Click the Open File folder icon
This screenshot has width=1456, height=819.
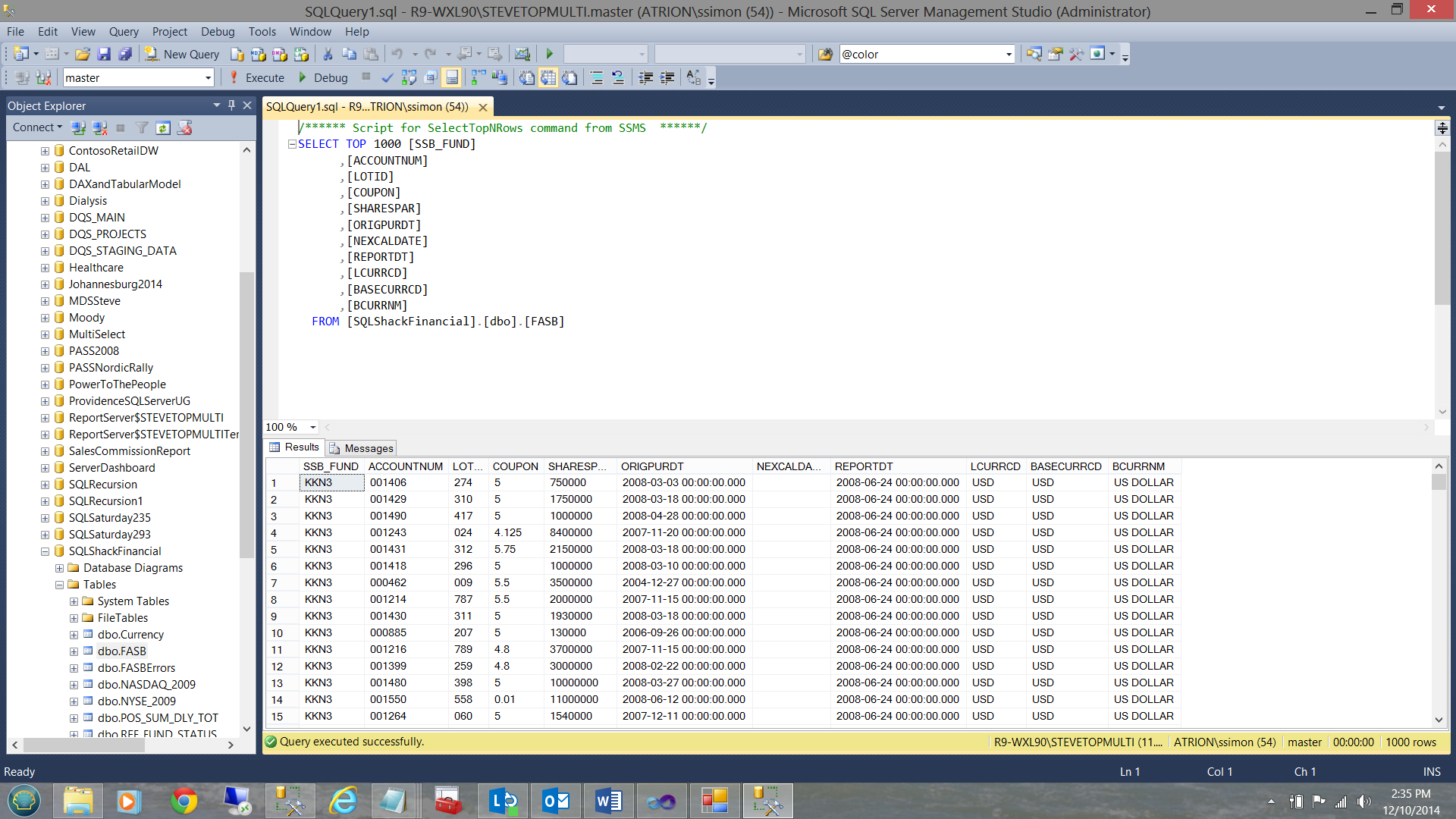83,55
